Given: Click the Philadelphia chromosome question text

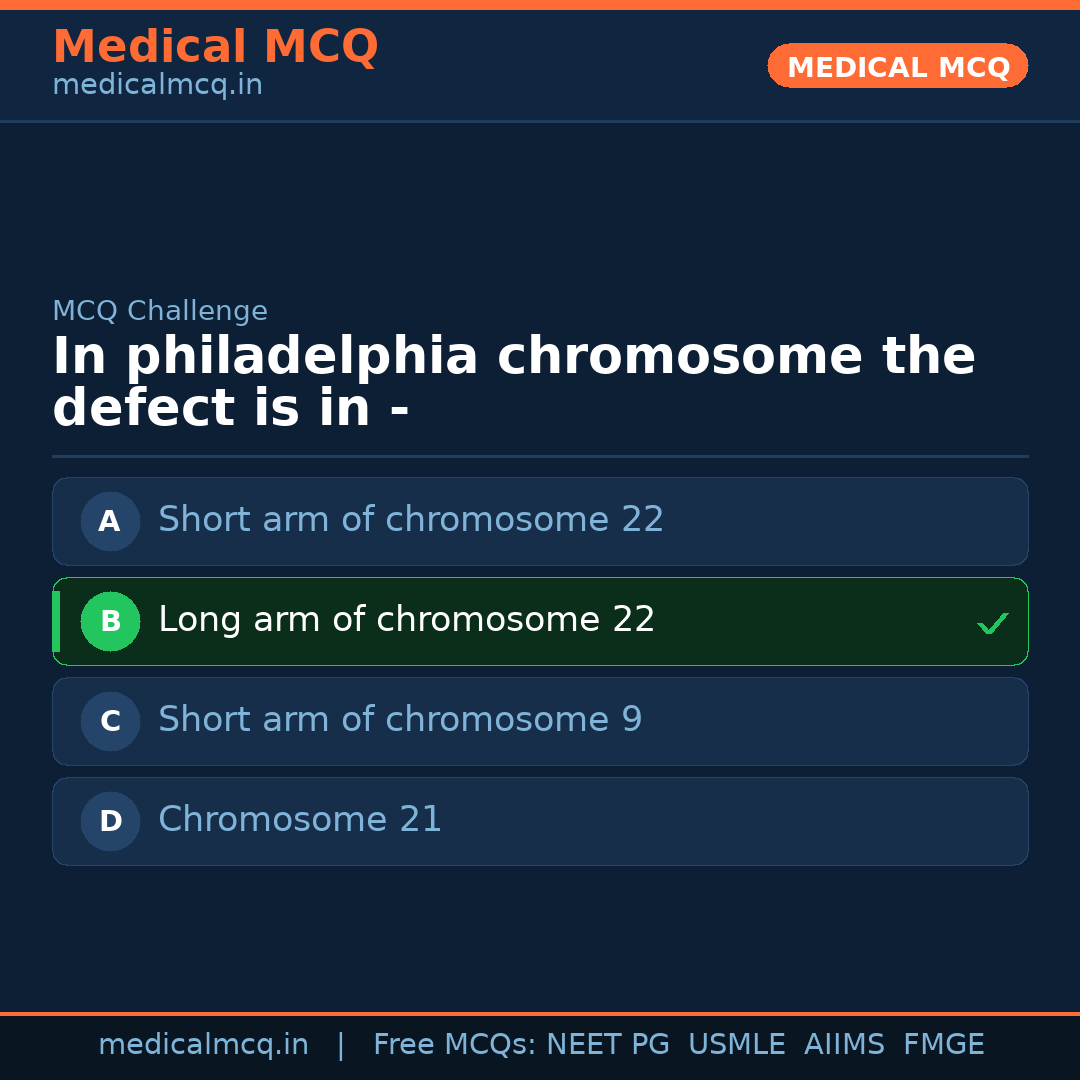Looking at the screenshot, I should coord(513,383).
